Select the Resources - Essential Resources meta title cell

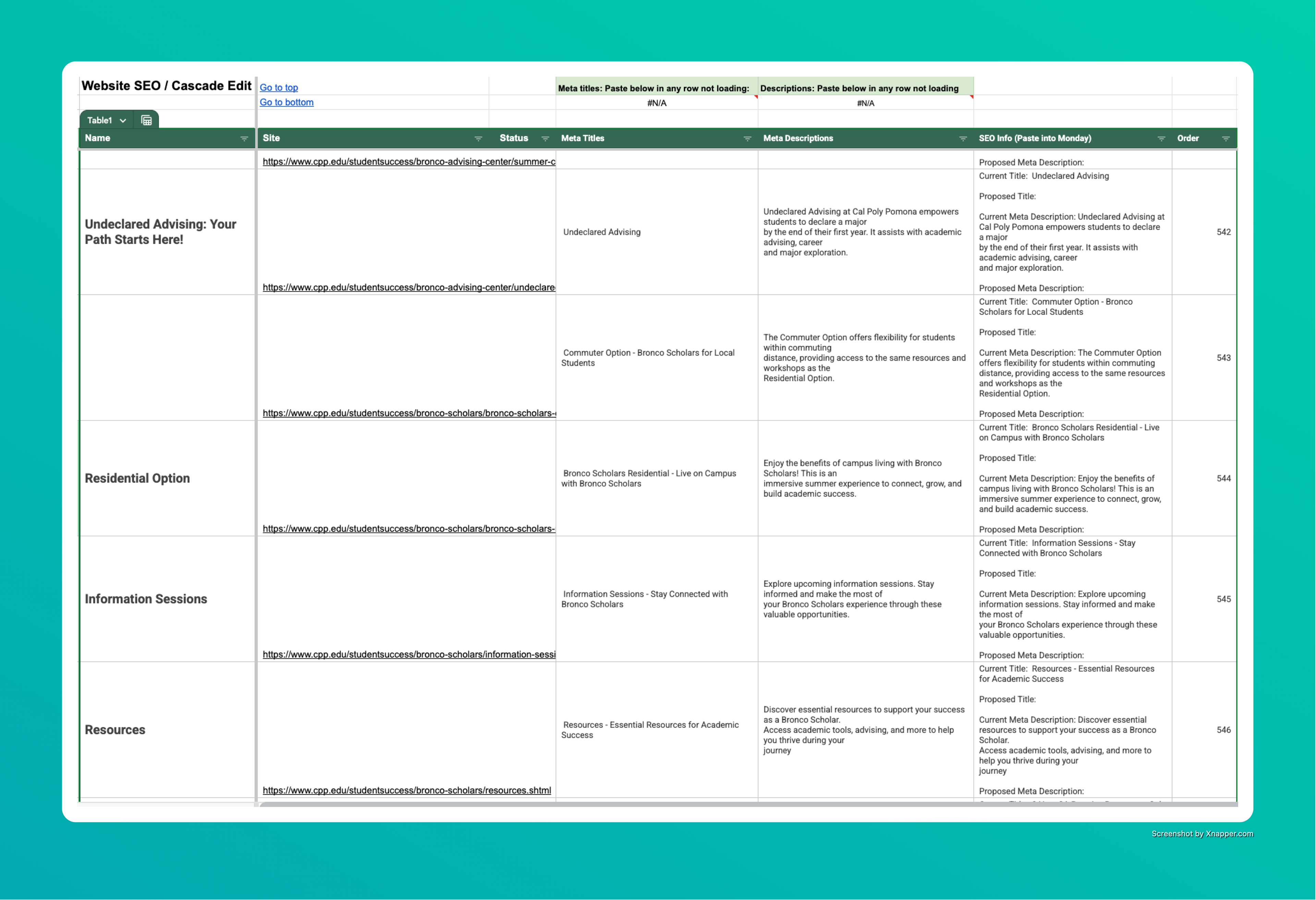pyautogui.click(x=656, y=730)
